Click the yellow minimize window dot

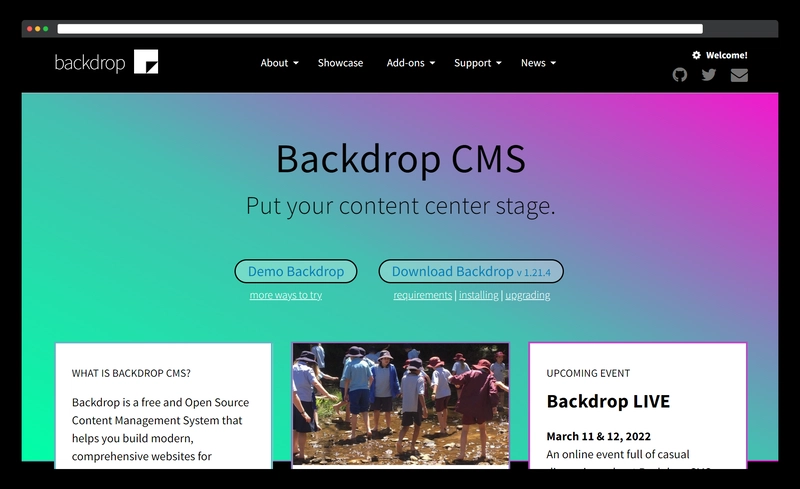point(38,29)
